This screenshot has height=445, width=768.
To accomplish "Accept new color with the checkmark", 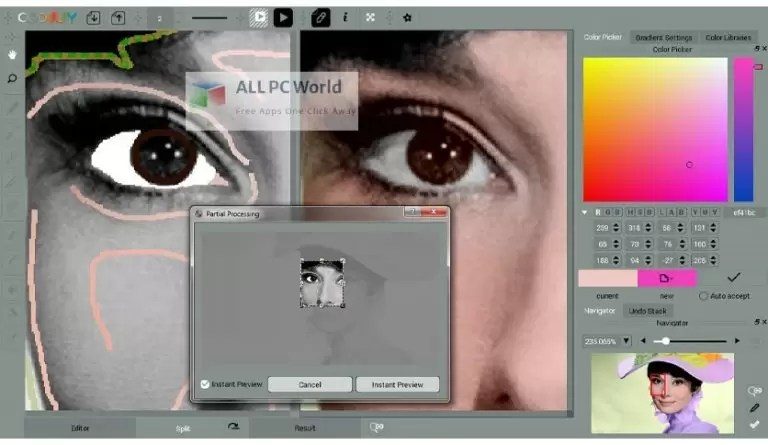I will (x=733, y=278).
